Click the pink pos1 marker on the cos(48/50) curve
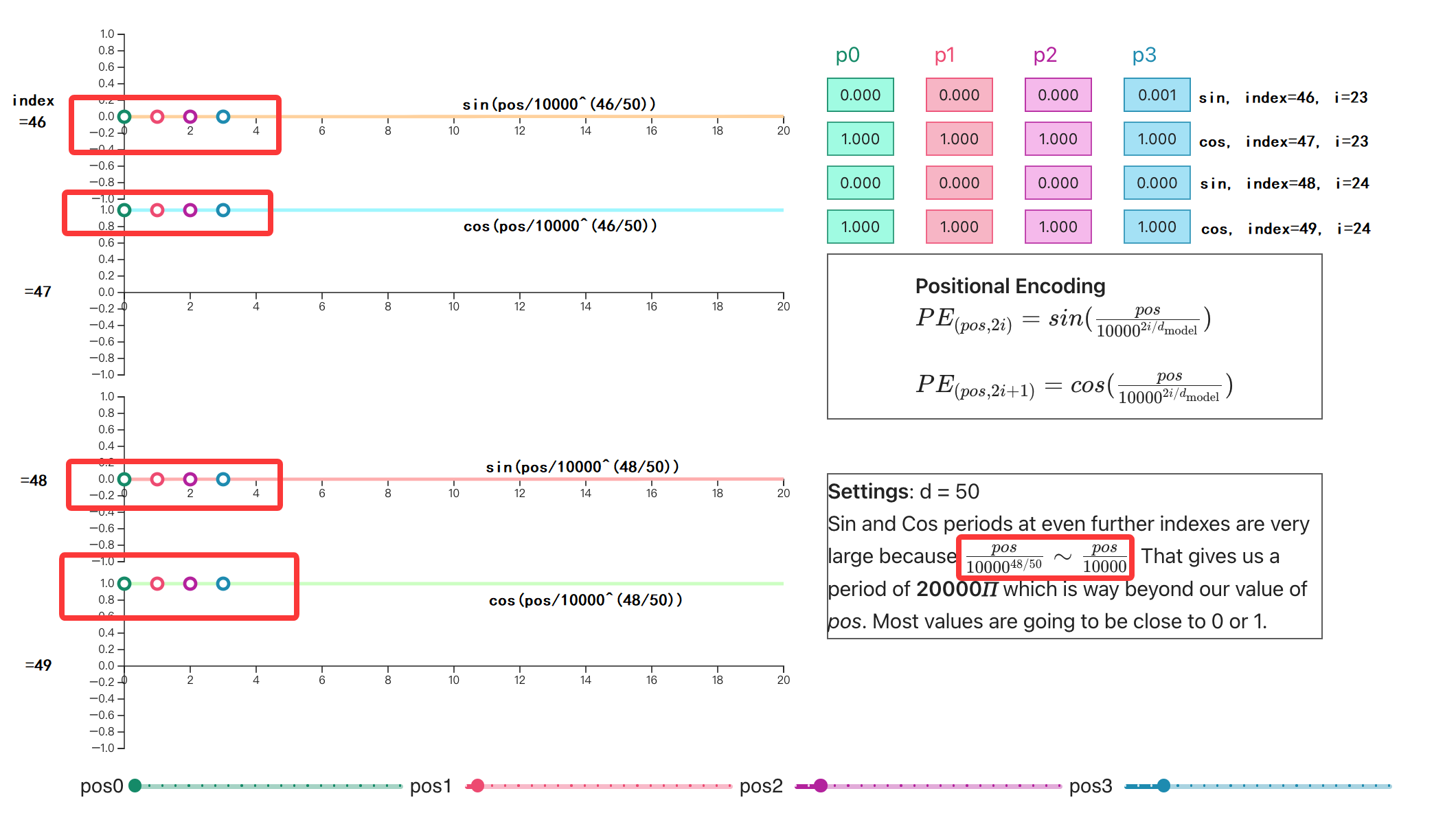This screenshot has height=835, width=1456. [x=157, y=584]
